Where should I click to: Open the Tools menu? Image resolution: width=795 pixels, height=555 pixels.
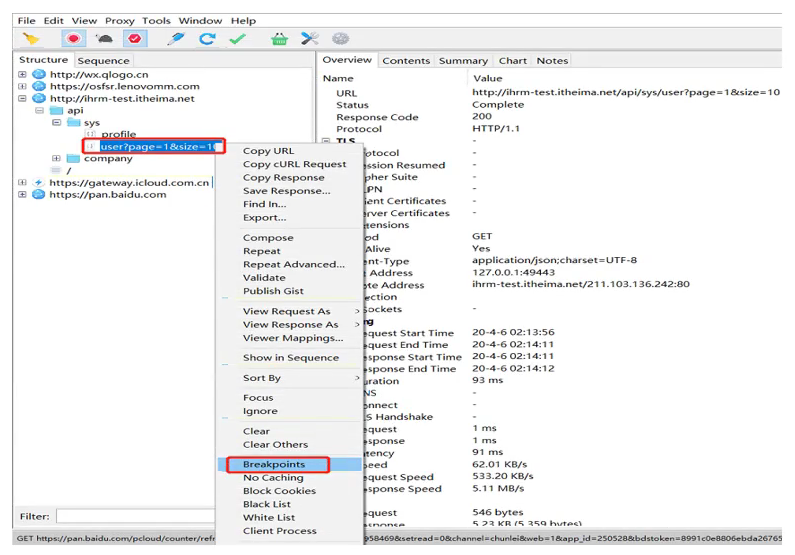(156, 21)
